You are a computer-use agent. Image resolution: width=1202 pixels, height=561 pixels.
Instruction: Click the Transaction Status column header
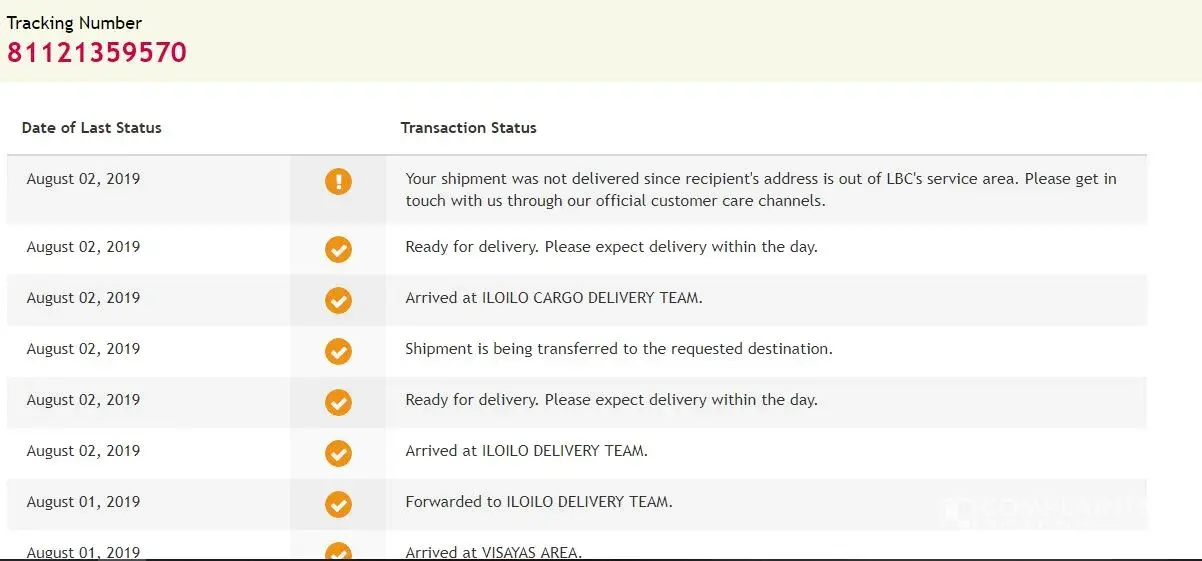(x=468, y=128)
